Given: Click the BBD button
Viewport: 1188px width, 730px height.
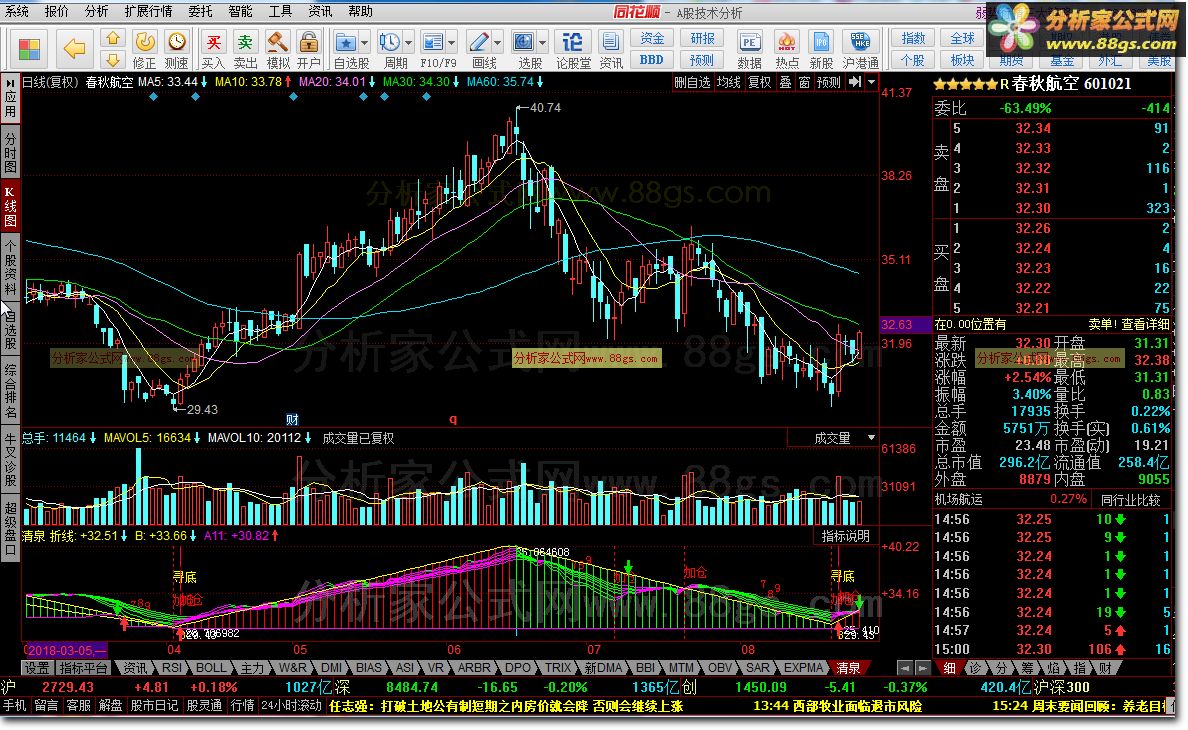Looking at the screenshot, I should [652, 60].
